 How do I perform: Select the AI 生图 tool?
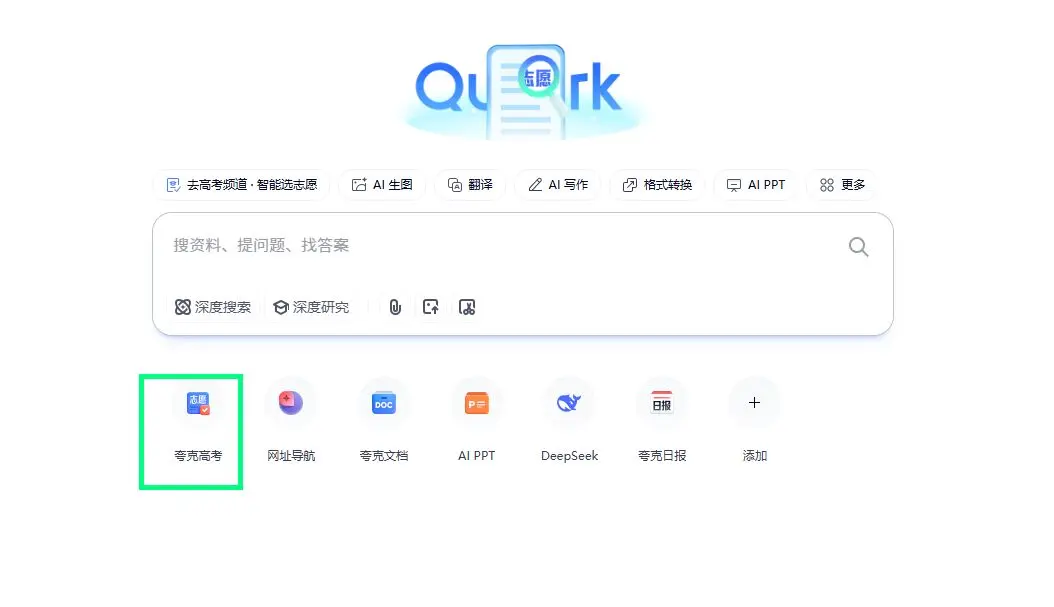pyautogui.click(x=382, y=185)
